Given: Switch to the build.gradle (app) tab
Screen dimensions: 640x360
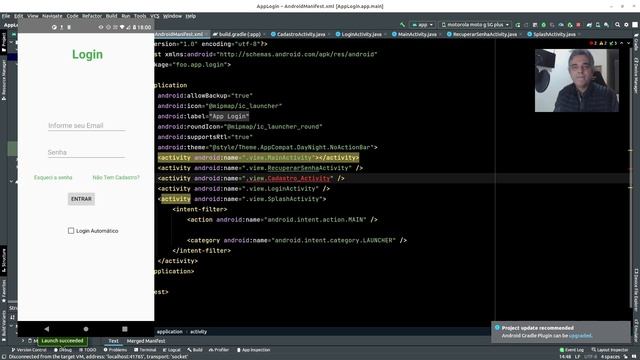Looking at the screenshot, I should click(239, 34).
